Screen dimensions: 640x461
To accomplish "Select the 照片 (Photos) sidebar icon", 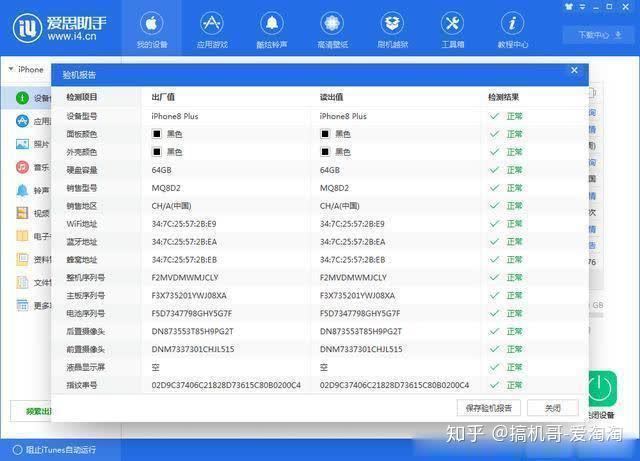I will pos(21,144).
